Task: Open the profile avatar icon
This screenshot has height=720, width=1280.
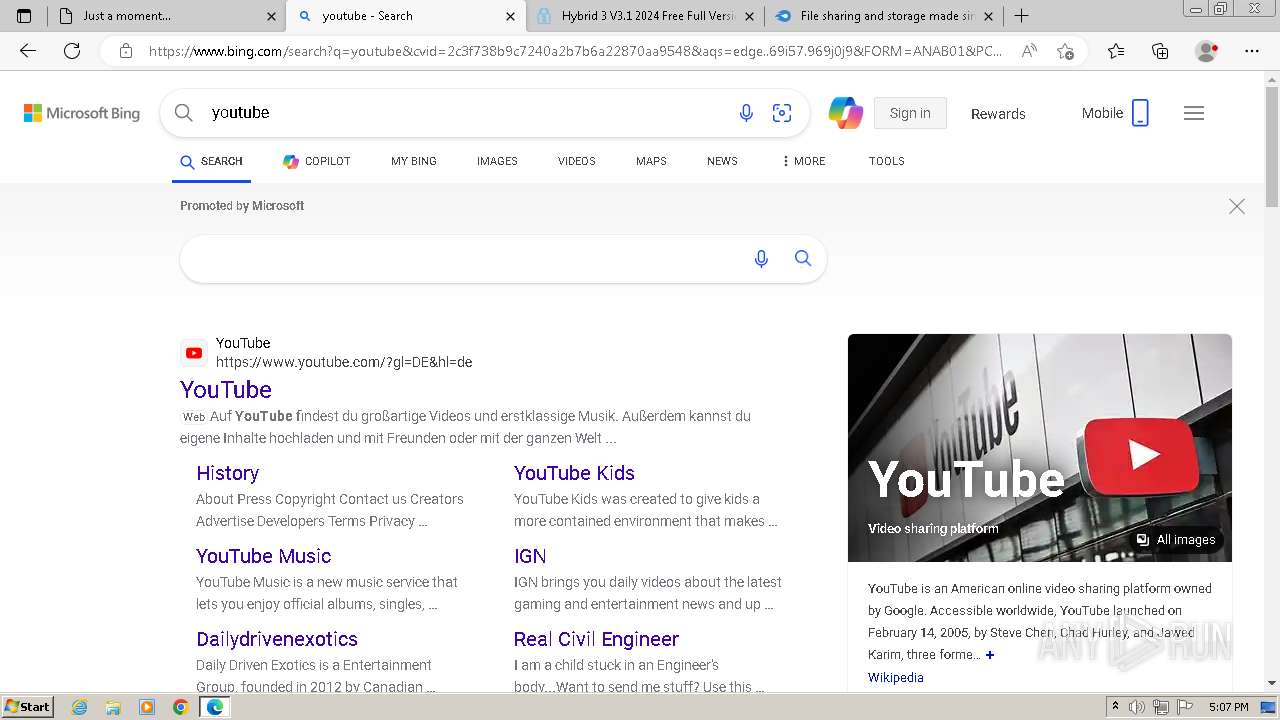Action: pos(1206,51)
